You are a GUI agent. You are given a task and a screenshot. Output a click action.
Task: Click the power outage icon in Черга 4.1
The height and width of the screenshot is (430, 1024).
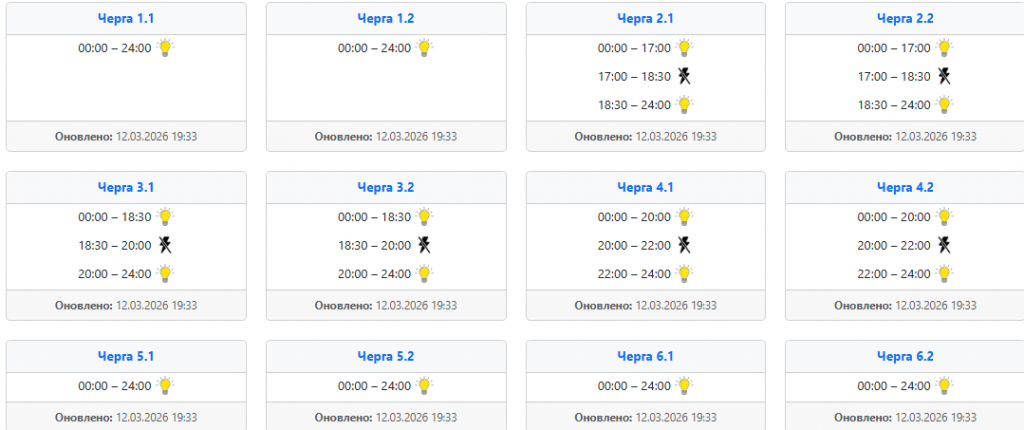(x=684, y=245)
